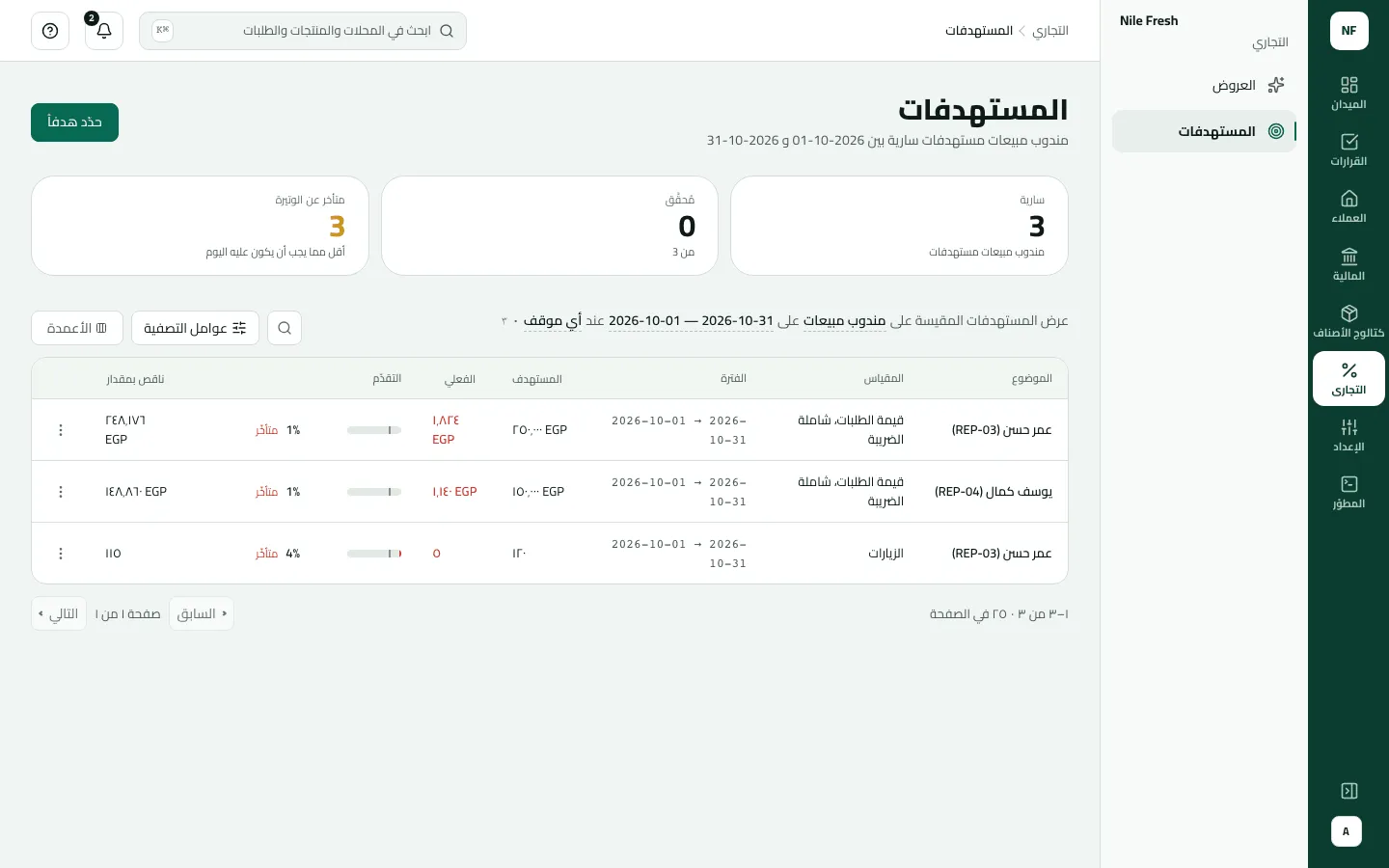This screenshot has height=868, width=1389.
Task: Click the حدّد هدفاً button
Action: 74,122
